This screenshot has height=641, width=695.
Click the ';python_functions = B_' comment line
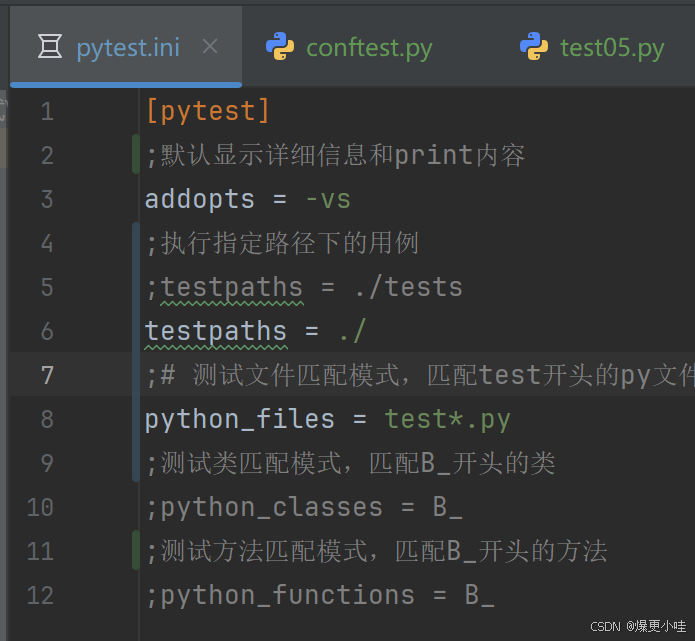click(x=320, y=595)
